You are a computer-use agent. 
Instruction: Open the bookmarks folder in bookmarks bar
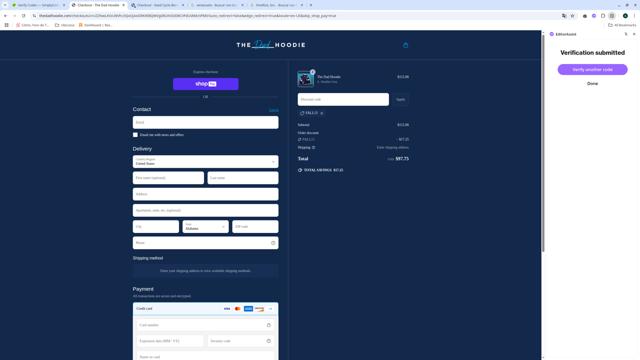coord(64,25)
